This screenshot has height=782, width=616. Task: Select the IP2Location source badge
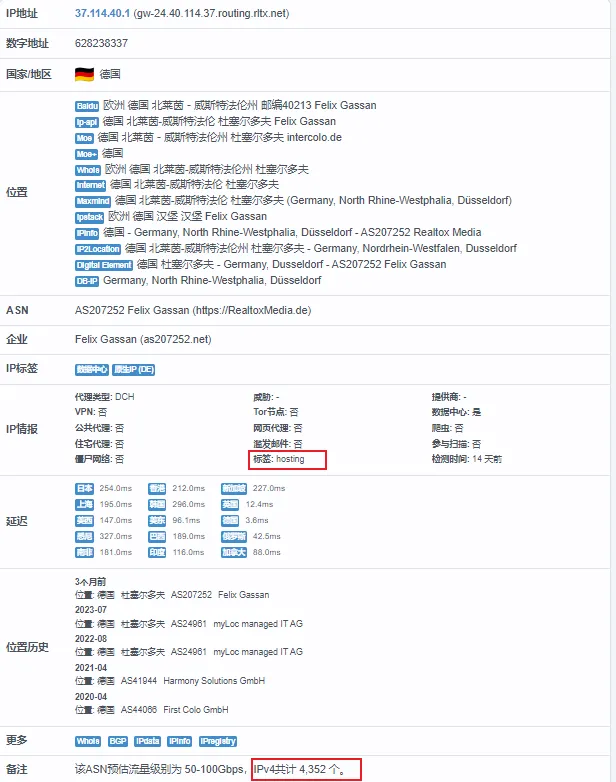click(98, 248)
